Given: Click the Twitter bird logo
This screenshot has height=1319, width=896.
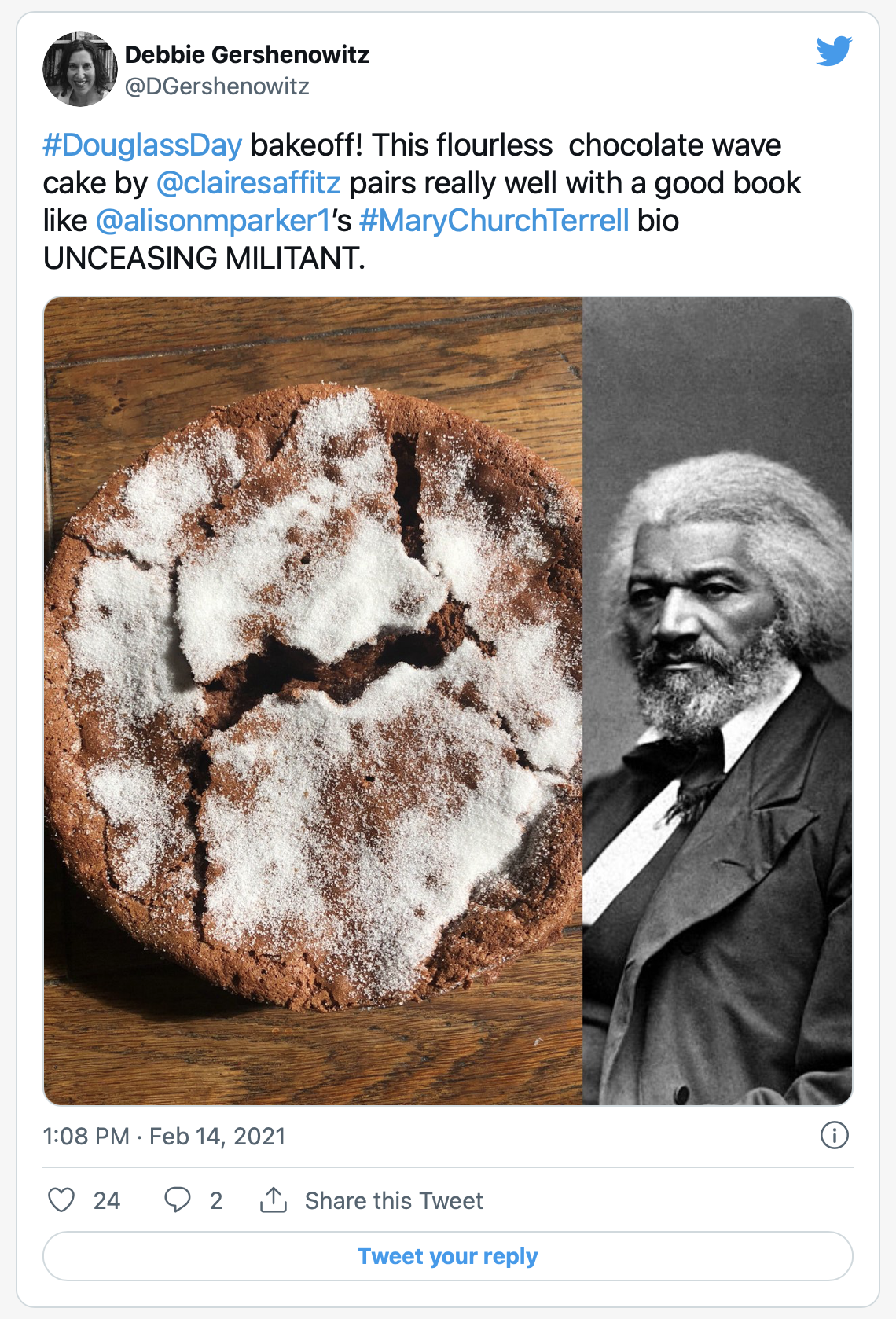Looking at the screenshot, I should coord(834,51).
